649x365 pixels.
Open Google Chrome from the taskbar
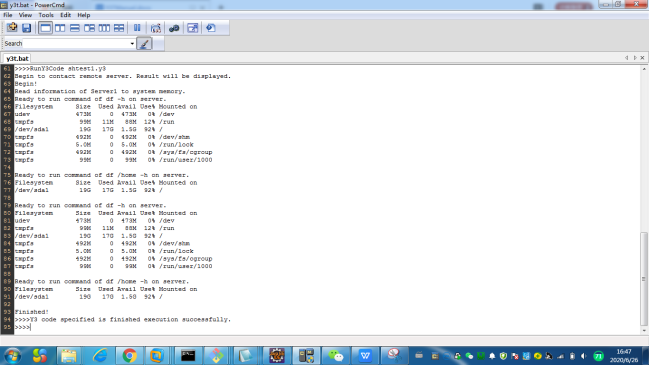pos(130,355)
